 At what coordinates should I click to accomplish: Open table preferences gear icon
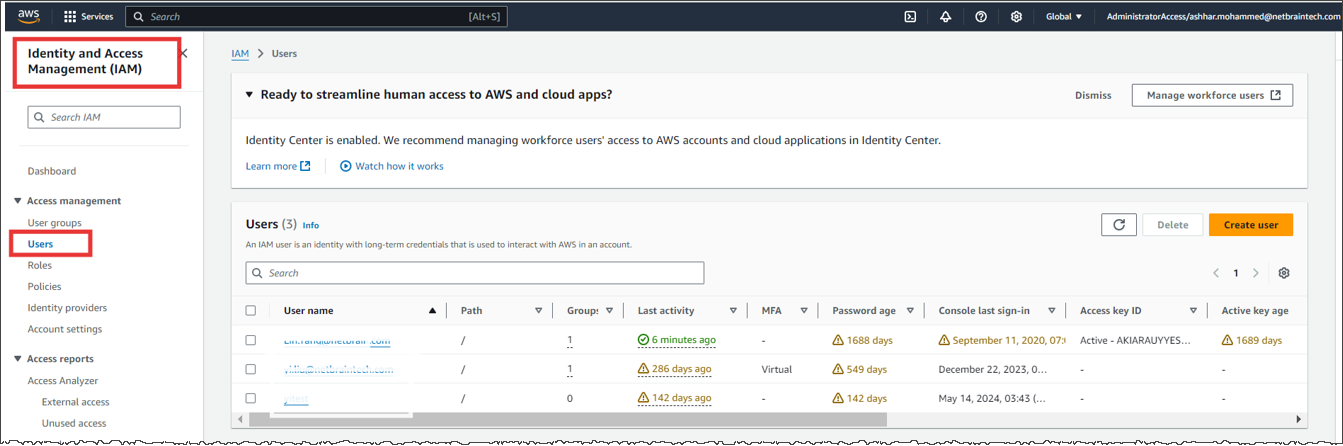point(1284,273)
